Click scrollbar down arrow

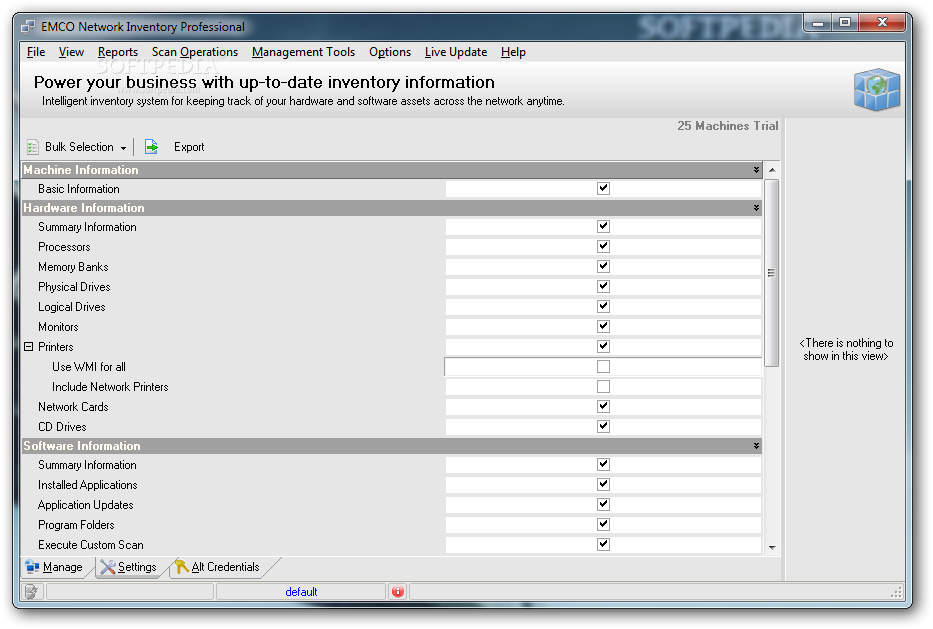(x=772, y=547)
